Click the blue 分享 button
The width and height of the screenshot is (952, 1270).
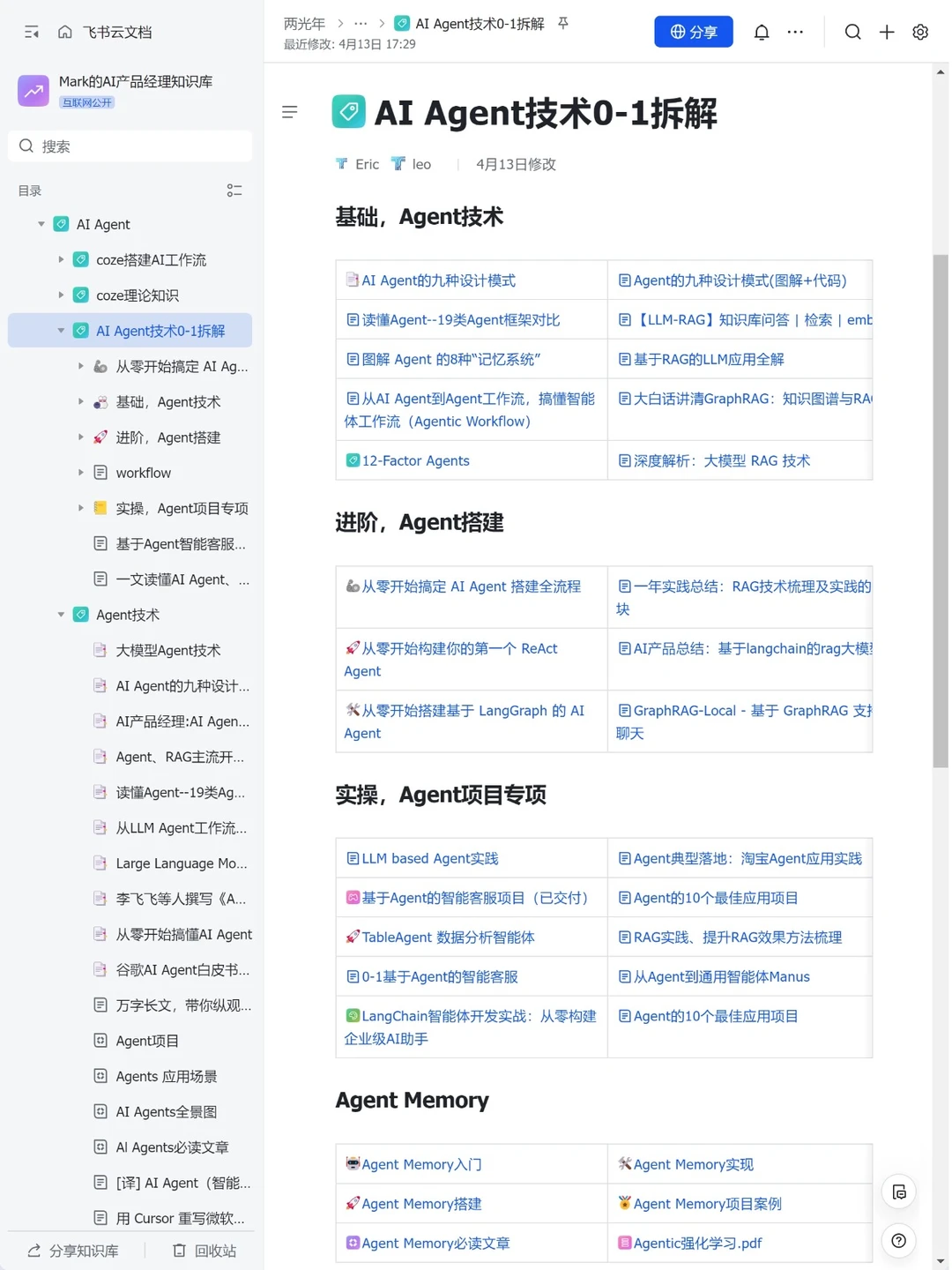[x=694, y=32]
